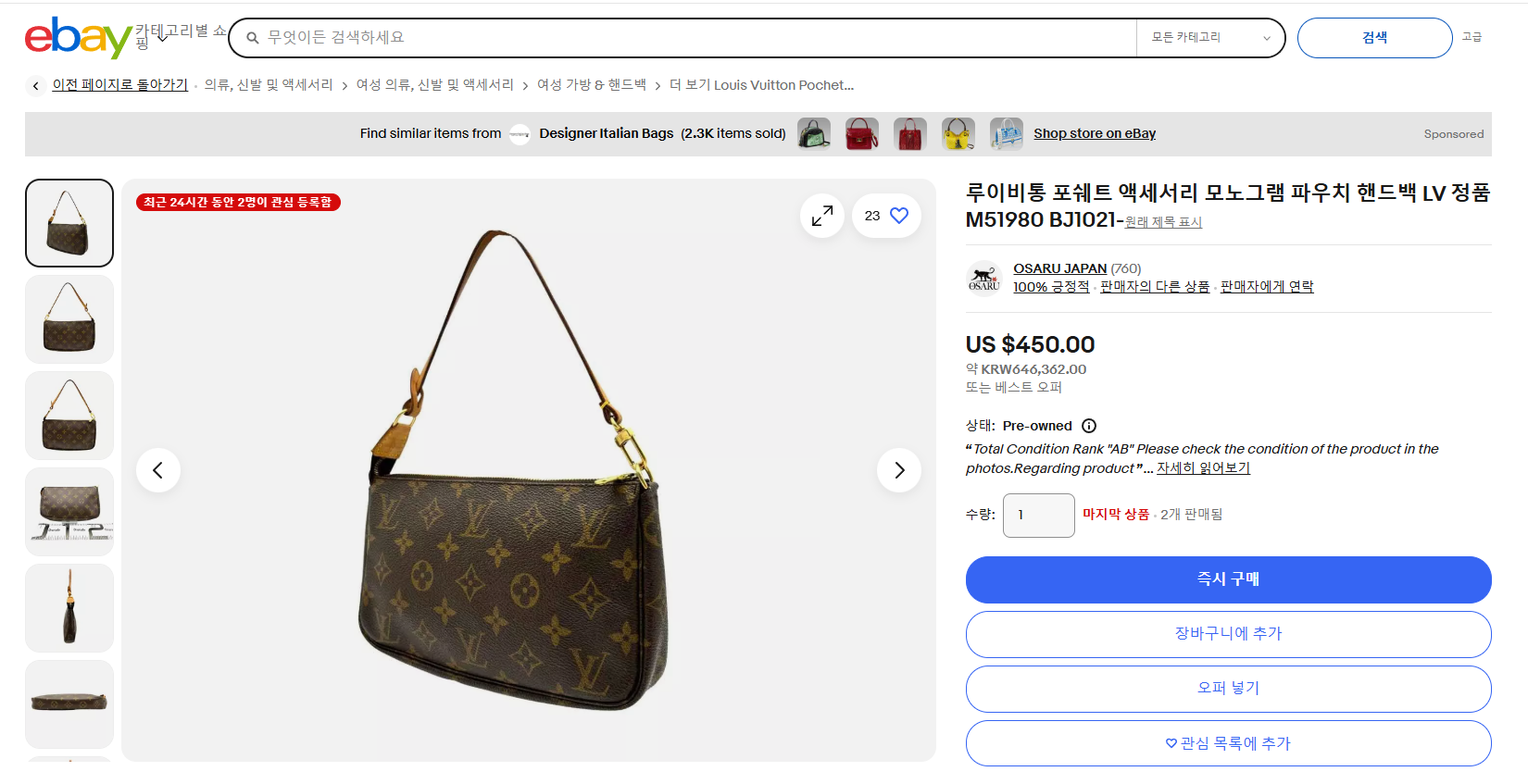Click the 즉시 구매 button
The height and width of the screenshot is (784, 1528).
(x=1228, y=579)
